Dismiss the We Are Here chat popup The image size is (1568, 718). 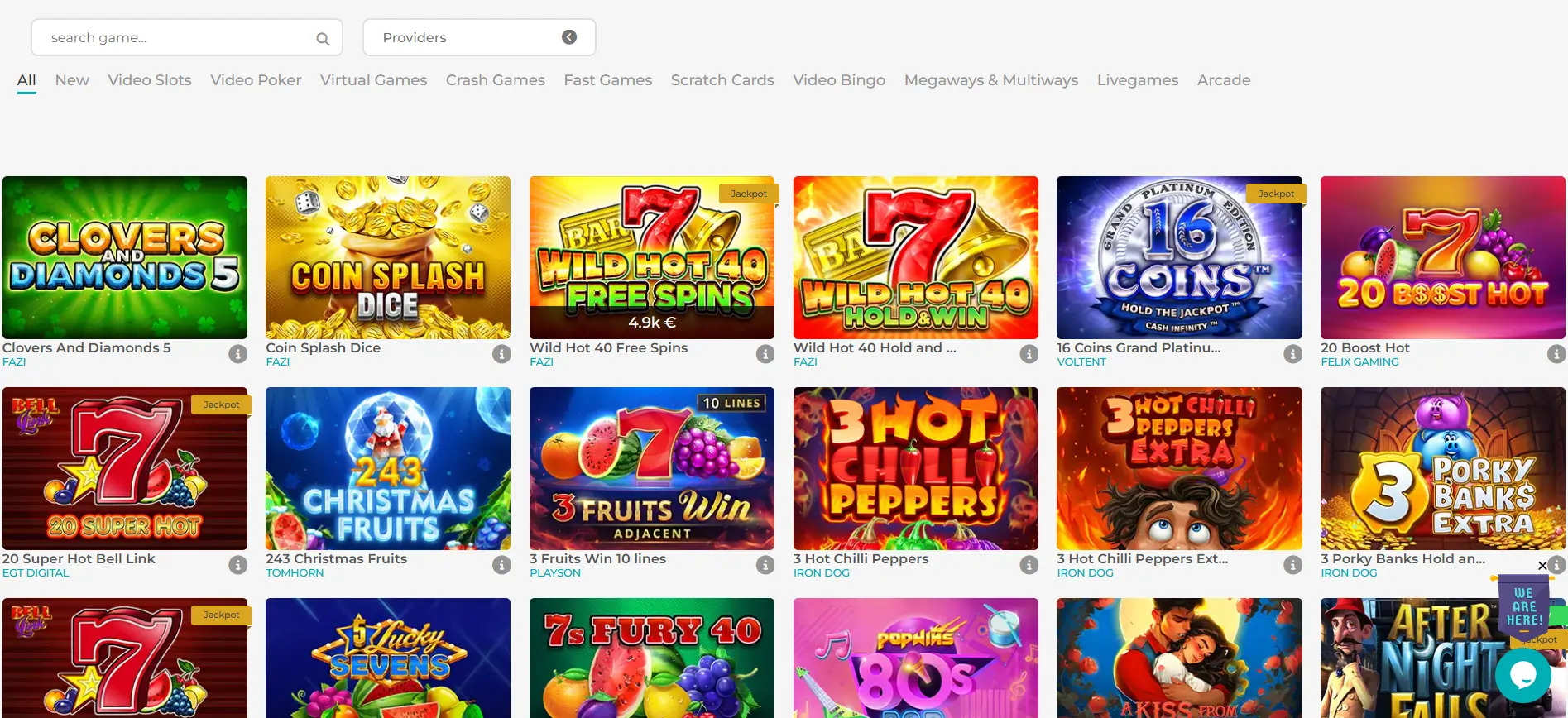[x=1542, y=566]
